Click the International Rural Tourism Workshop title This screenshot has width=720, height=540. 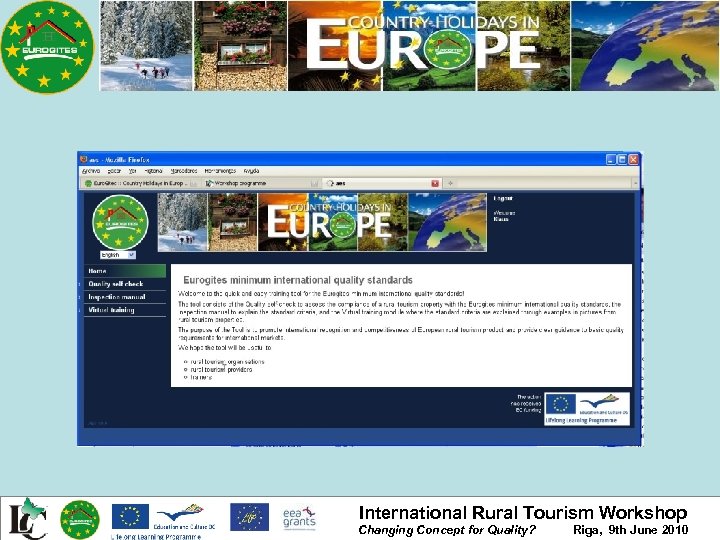coord(523,512)
